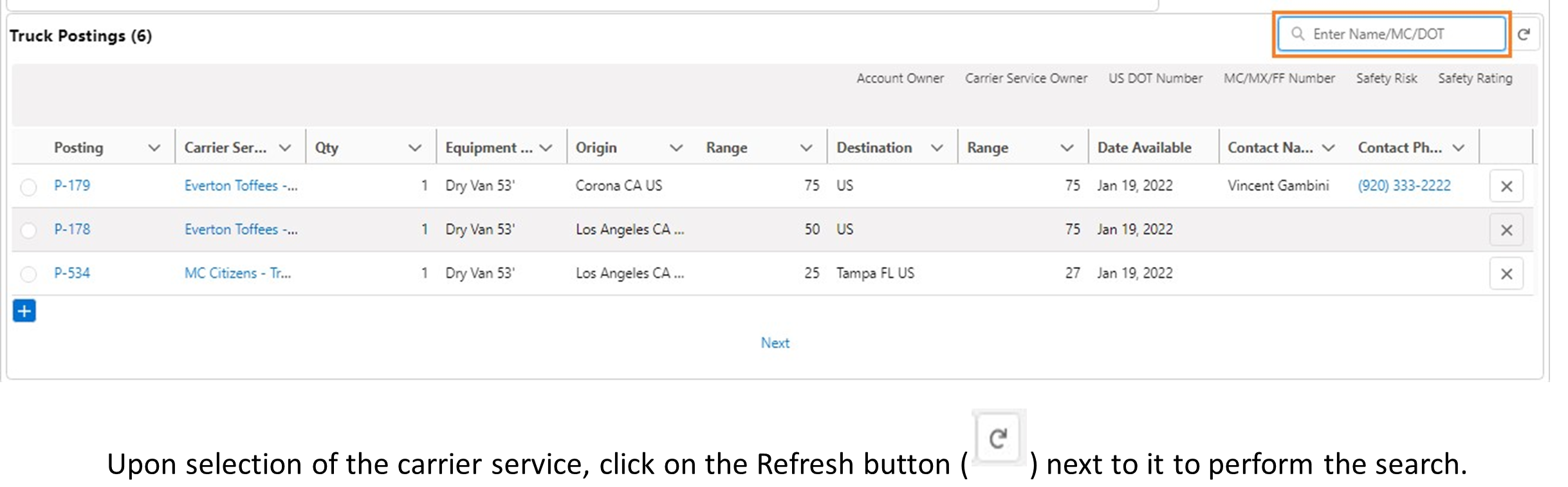Open the MC Citizens carrier service link
Image resolution: width=1568 pixels, height=487 pixels.
(237, 273)
